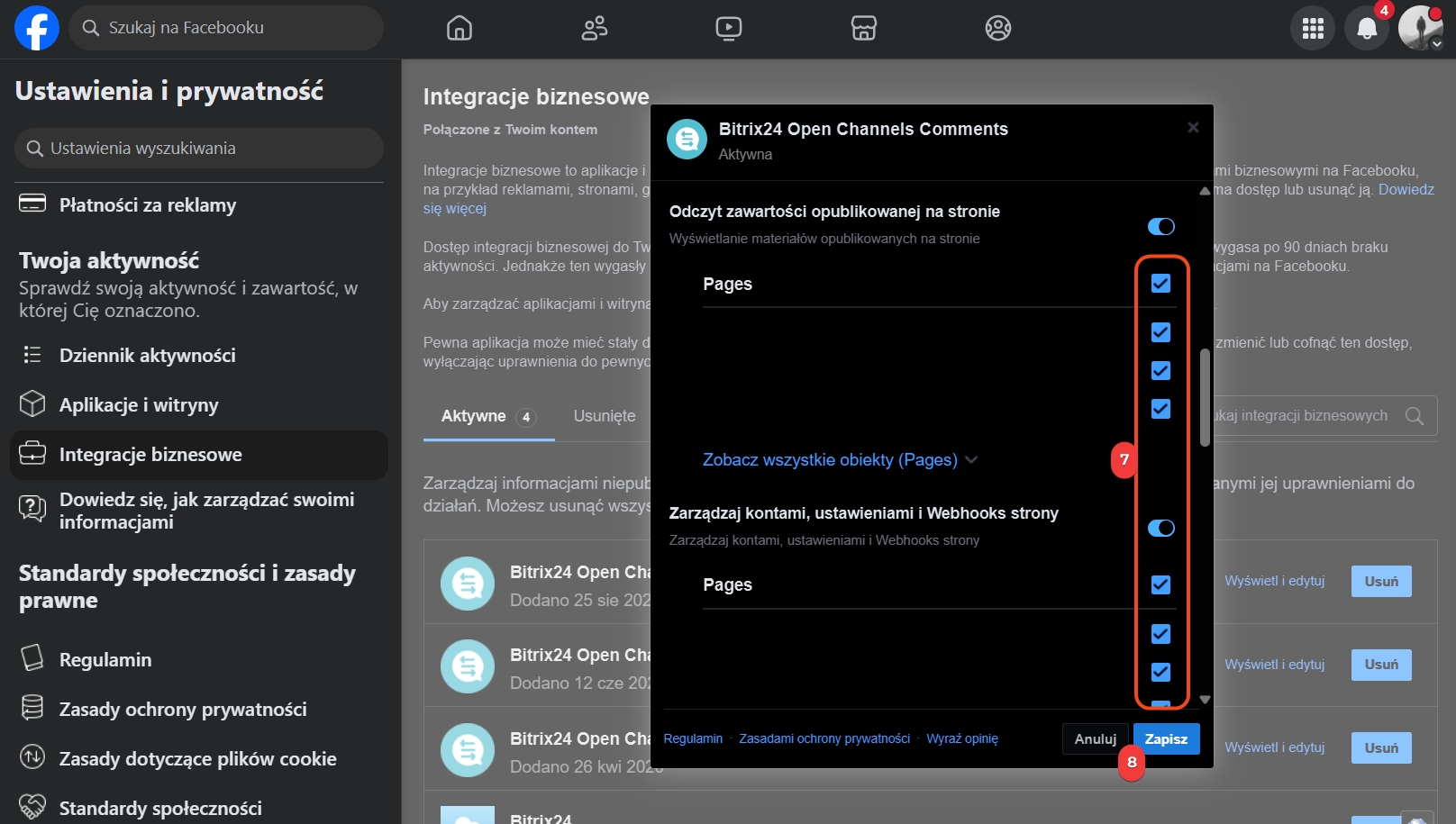Select Integracje biznesowe in the sidebar
1456x824 pixels.
coord(198,455)
